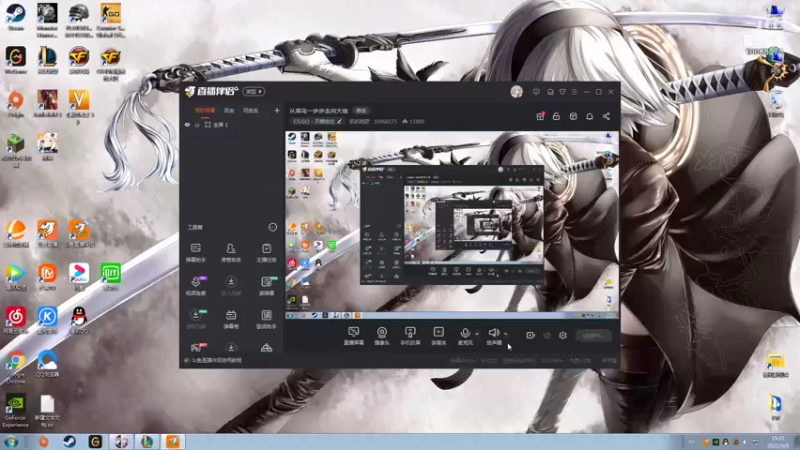Click room ID 10068375 text

click(385, 121)
